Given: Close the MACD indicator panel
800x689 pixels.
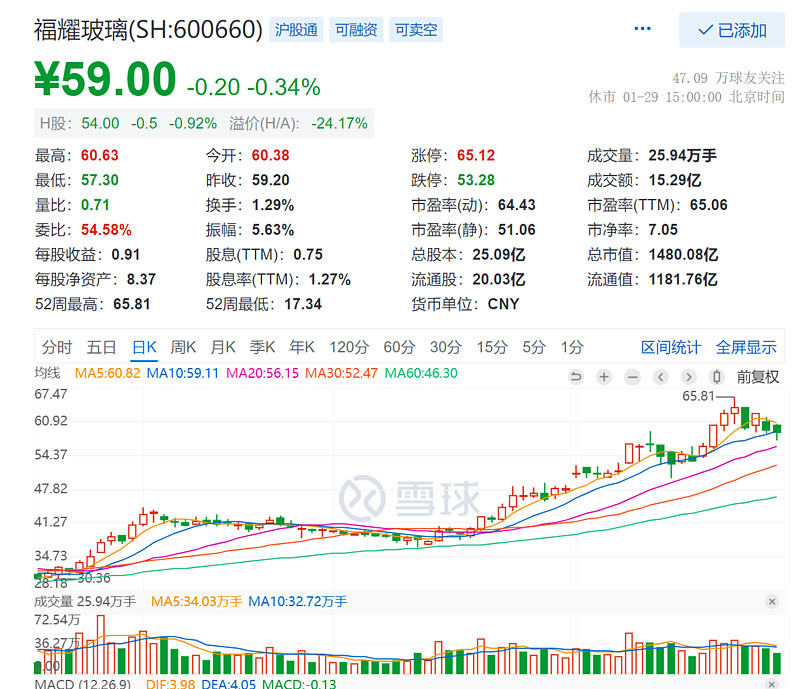Looking at the screenshot, I should (x=772, y=684).
